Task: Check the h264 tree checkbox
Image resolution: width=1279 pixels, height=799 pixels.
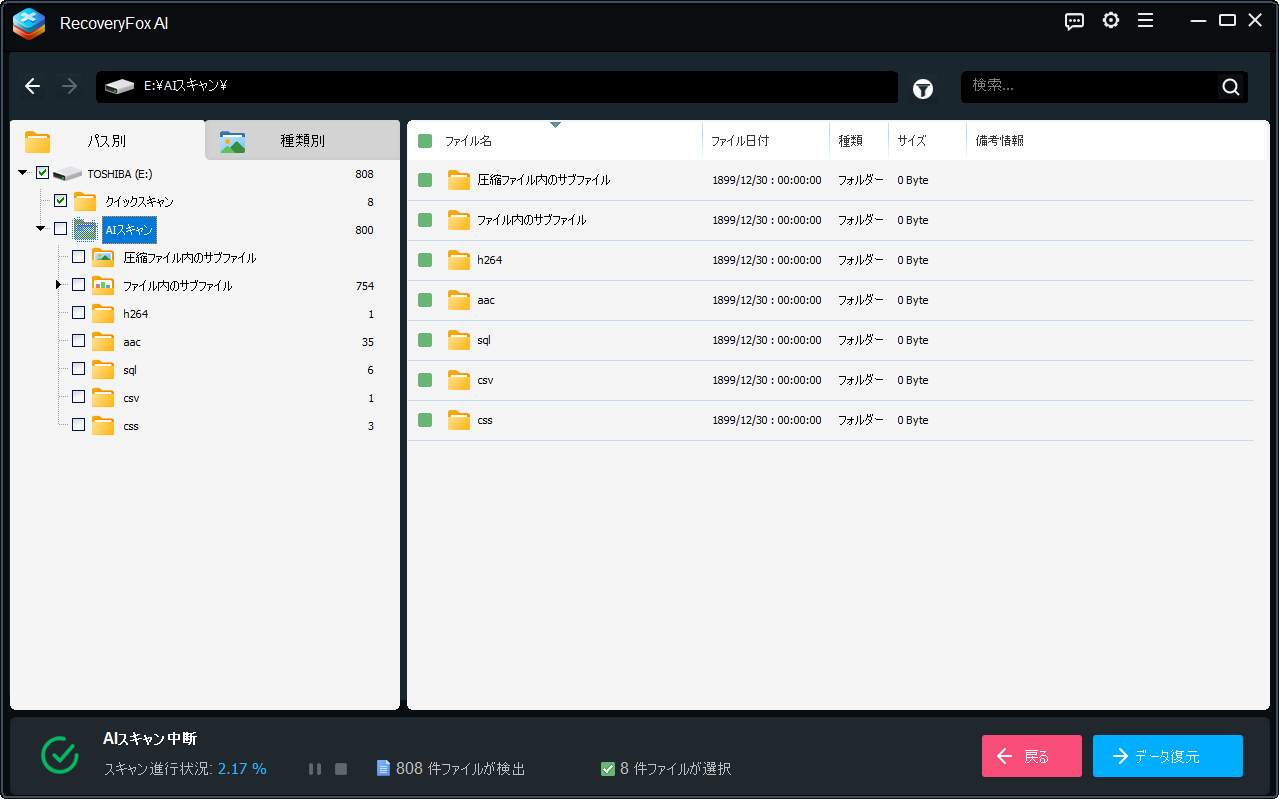Action: coord(78,313)
